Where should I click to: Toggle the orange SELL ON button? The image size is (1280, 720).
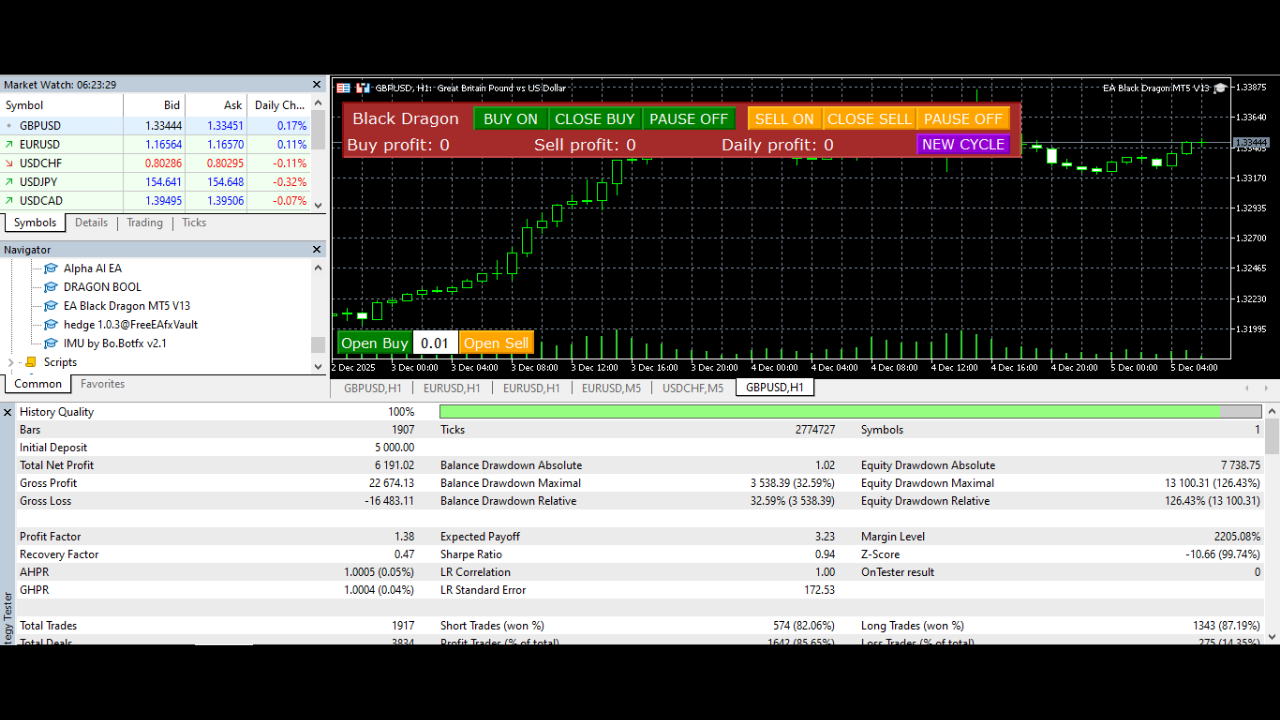[x=784, y=118]
